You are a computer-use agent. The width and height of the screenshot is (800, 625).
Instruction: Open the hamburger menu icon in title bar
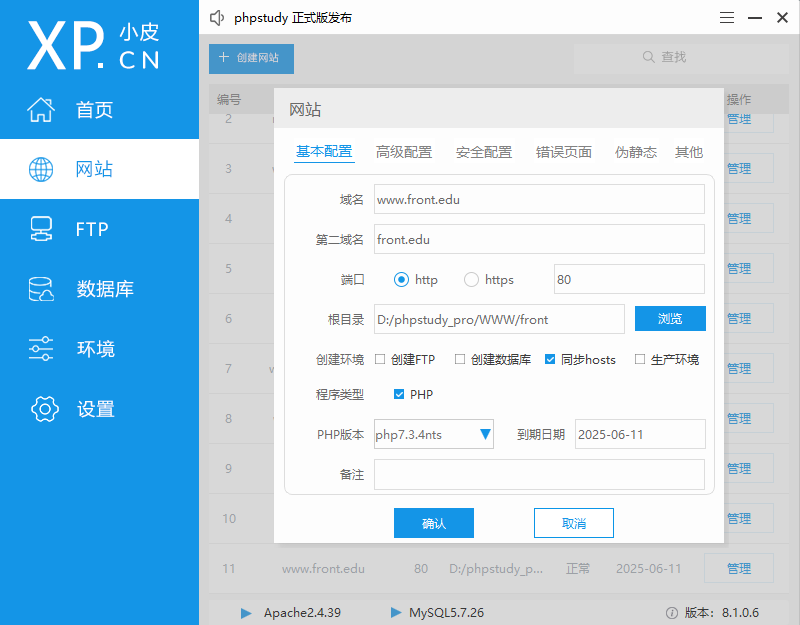point(727,18)
